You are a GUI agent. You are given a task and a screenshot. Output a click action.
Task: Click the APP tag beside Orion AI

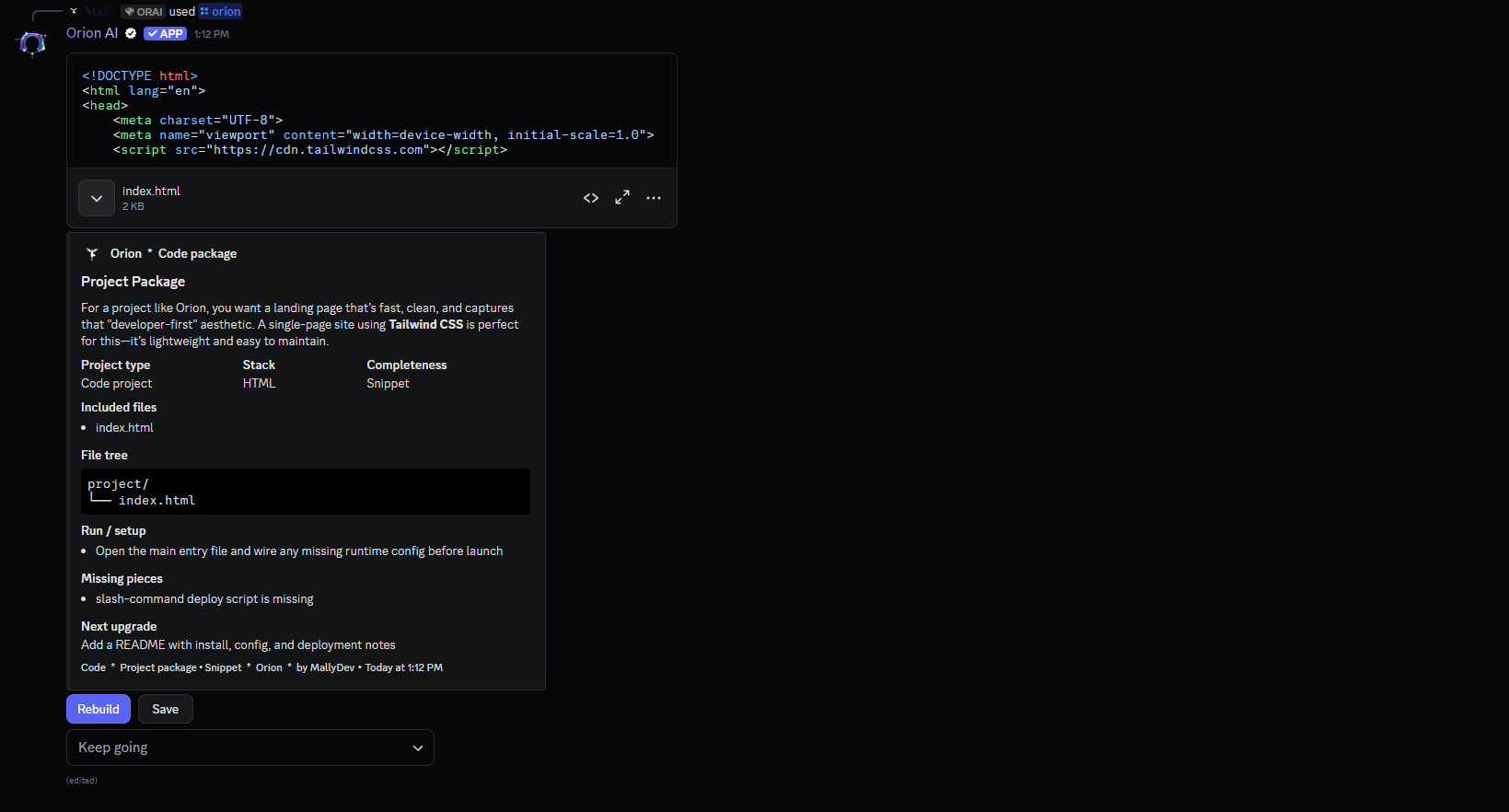[166, 34]
